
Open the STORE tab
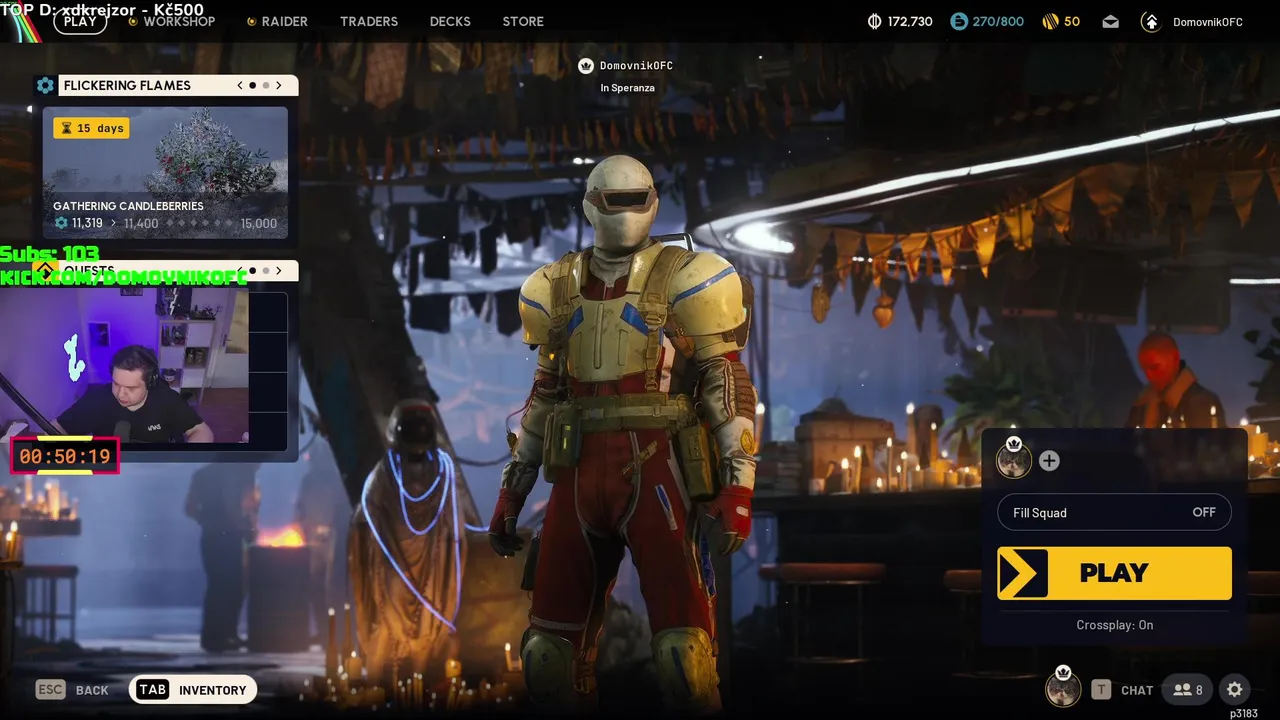click(x=523, y=21)
